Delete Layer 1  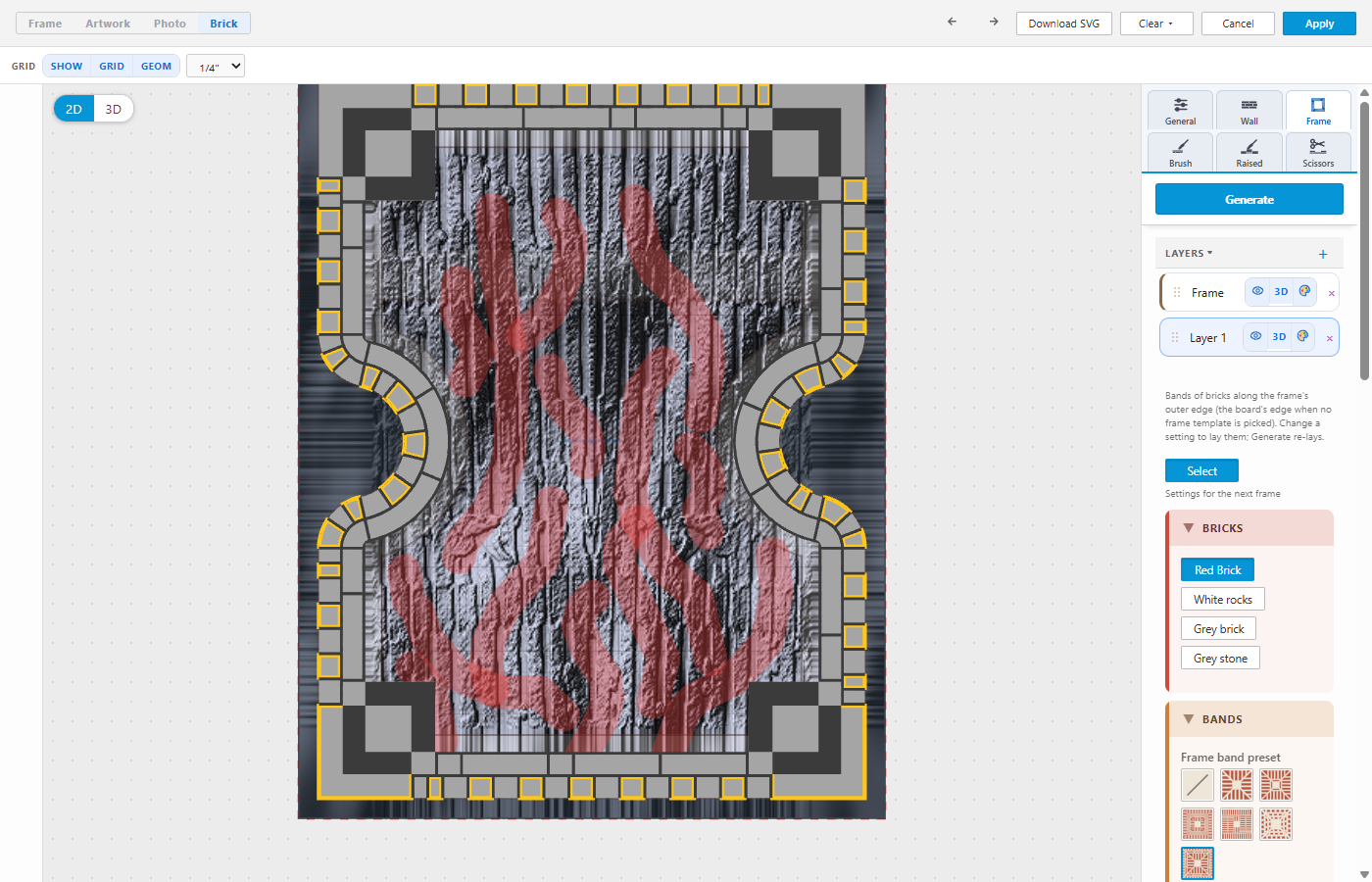coord(1330,338)
